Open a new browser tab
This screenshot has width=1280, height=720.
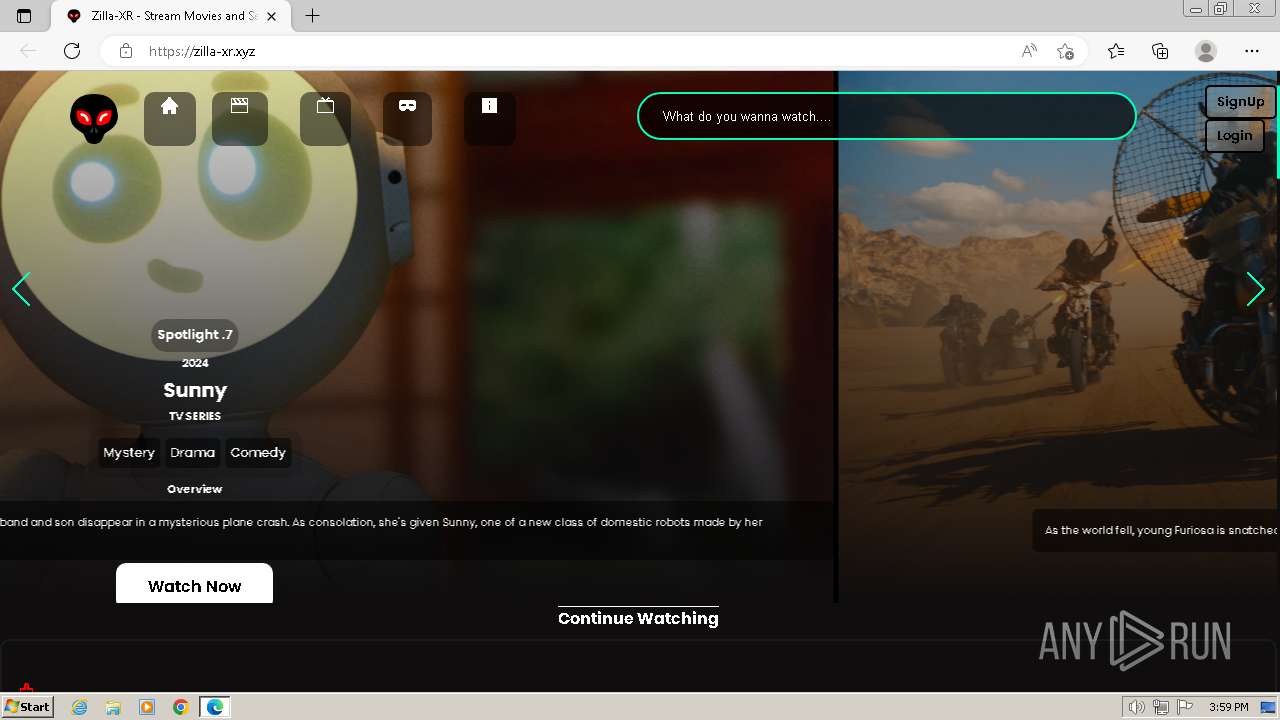click(x=313, y=16)
